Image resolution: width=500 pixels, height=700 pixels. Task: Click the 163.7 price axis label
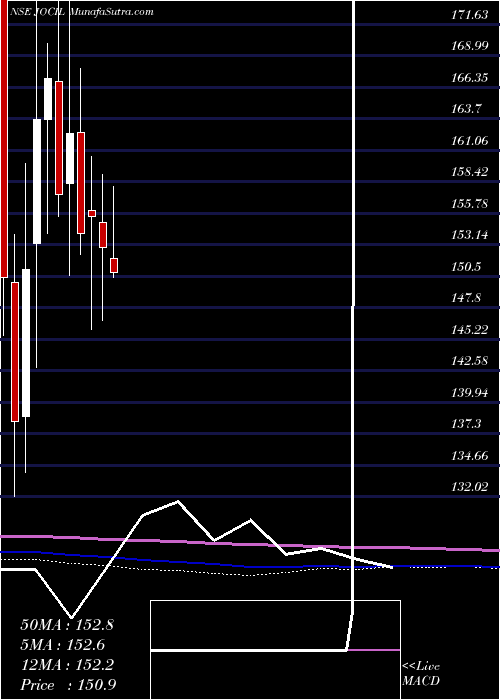tap(466, 109)
